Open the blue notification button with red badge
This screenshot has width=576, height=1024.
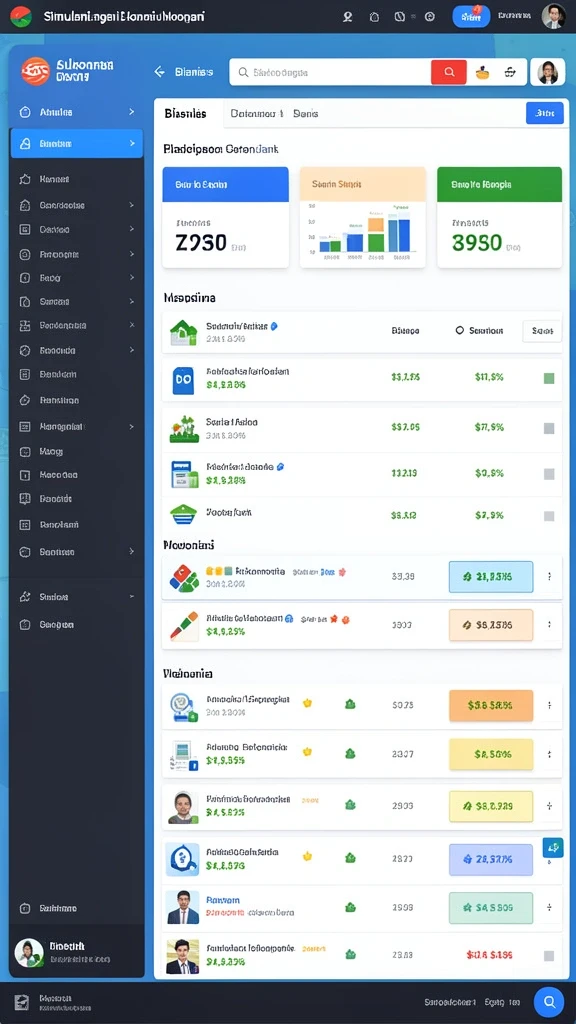(x=471, y=16)
